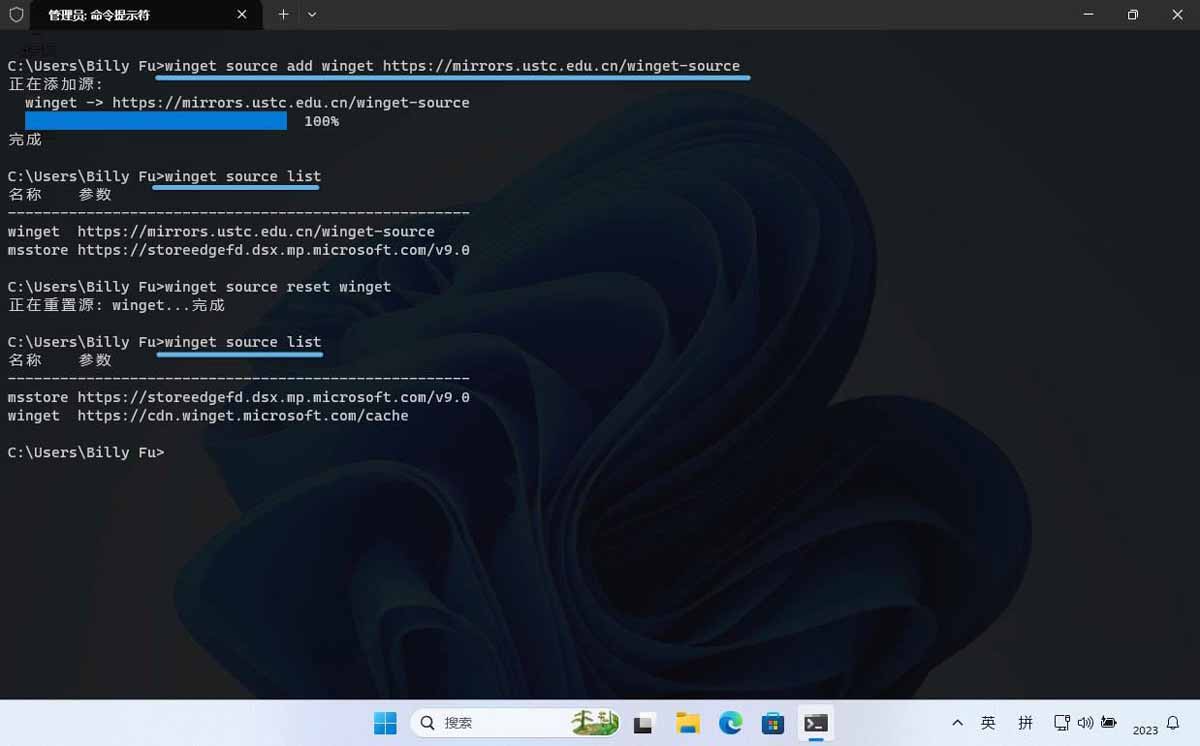The height and width of the screenshot is (746, 1200).
Task: Select the 管理员: 命令提示符 tab
Action: coord(145,15)
